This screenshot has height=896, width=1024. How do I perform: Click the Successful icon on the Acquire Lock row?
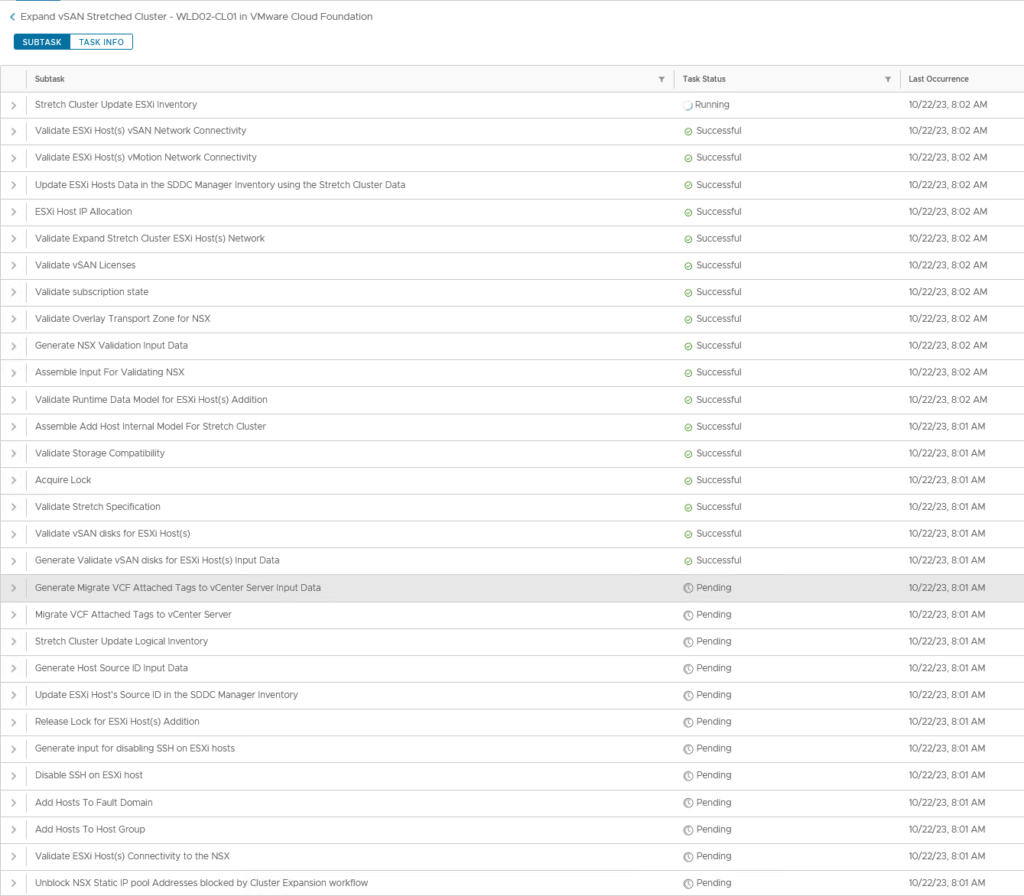(x=688, y=481)
